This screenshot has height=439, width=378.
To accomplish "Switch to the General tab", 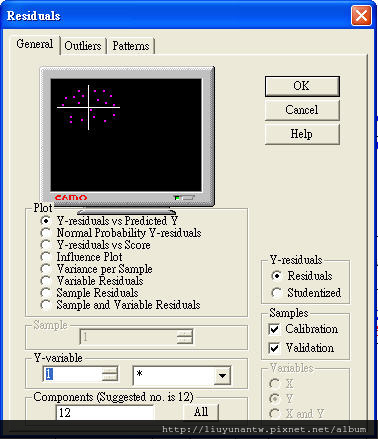I will [35, 44].
